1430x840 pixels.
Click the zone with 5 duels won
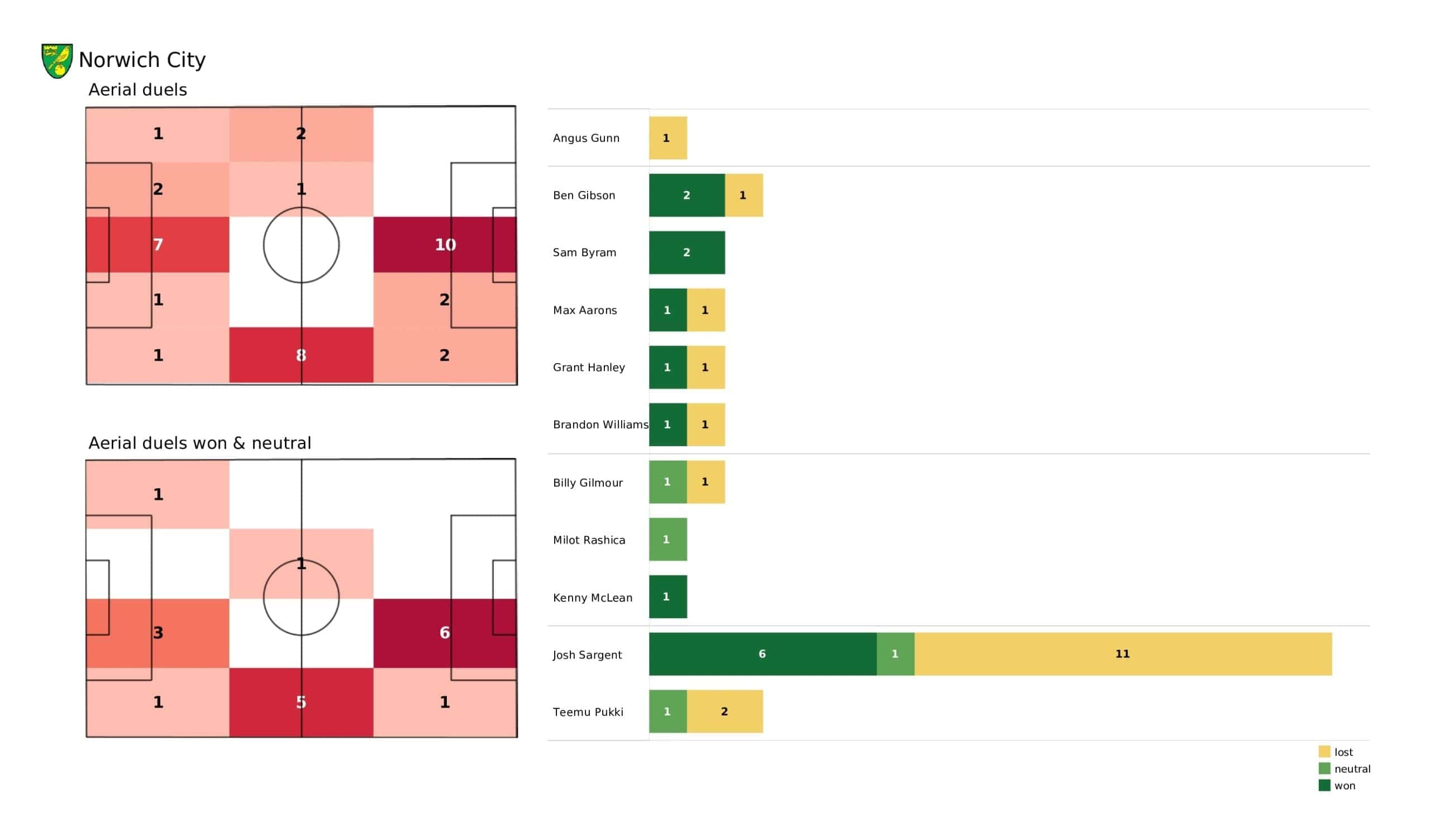(x=301, y=703)
